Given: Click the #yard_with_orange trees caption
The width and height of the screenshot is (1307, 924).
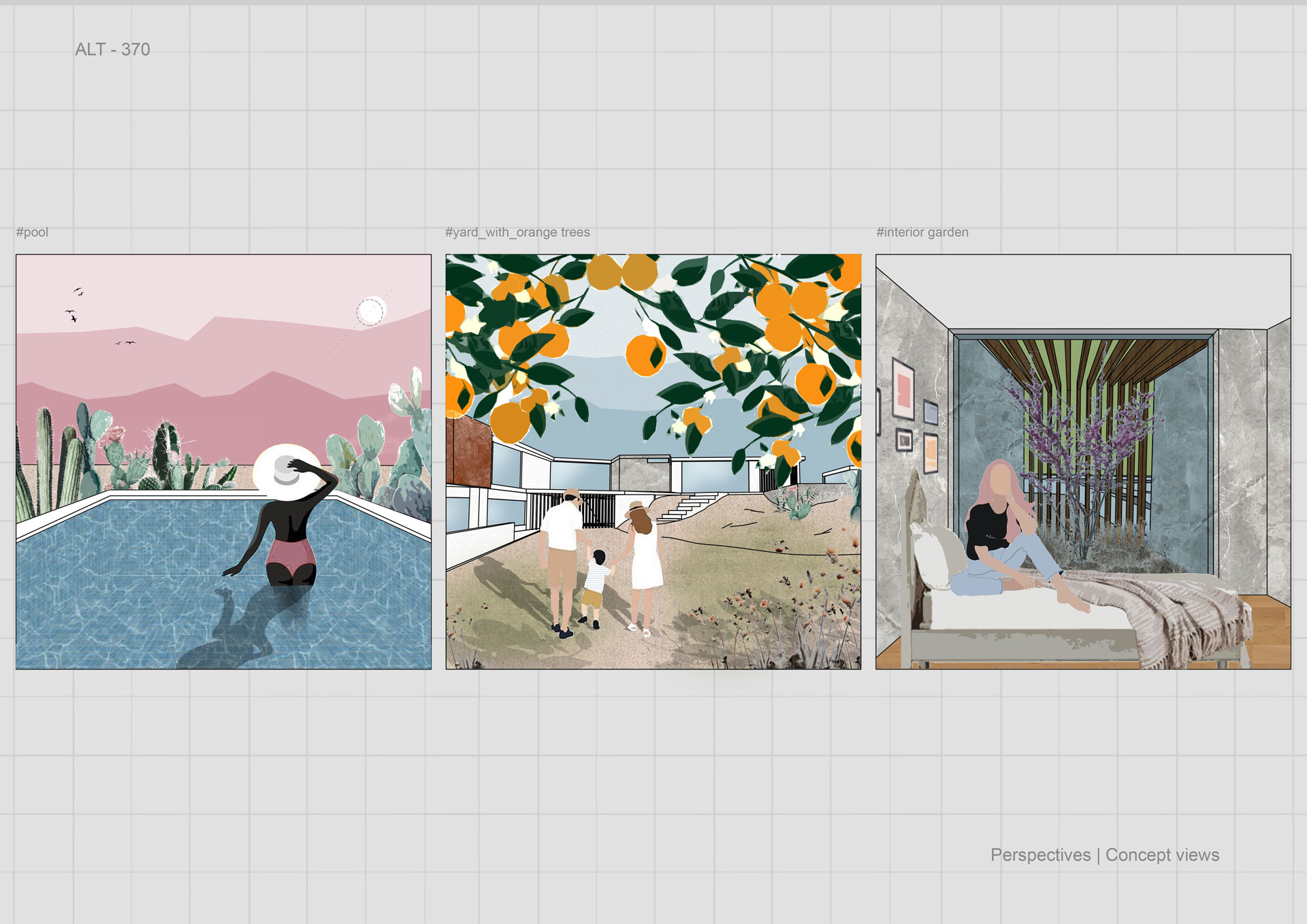Looking at the screenshot, I should [517, 232].
